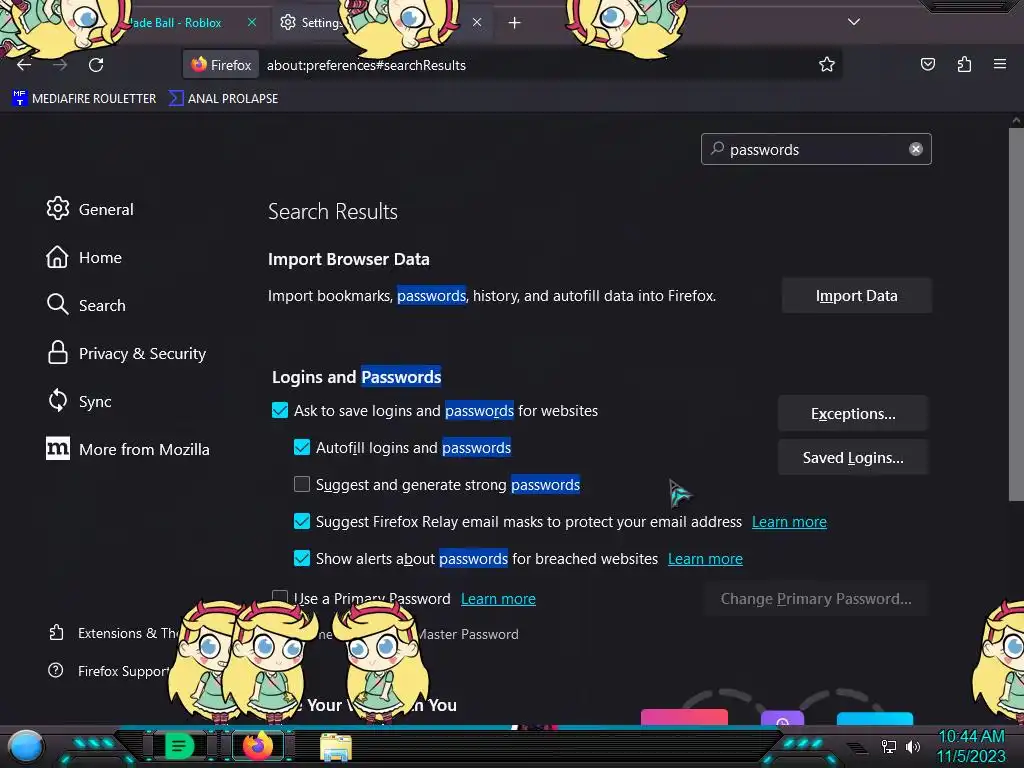Click the Privacy padlock icon
The image size is (1024, 768).
[x=57, y=353]
